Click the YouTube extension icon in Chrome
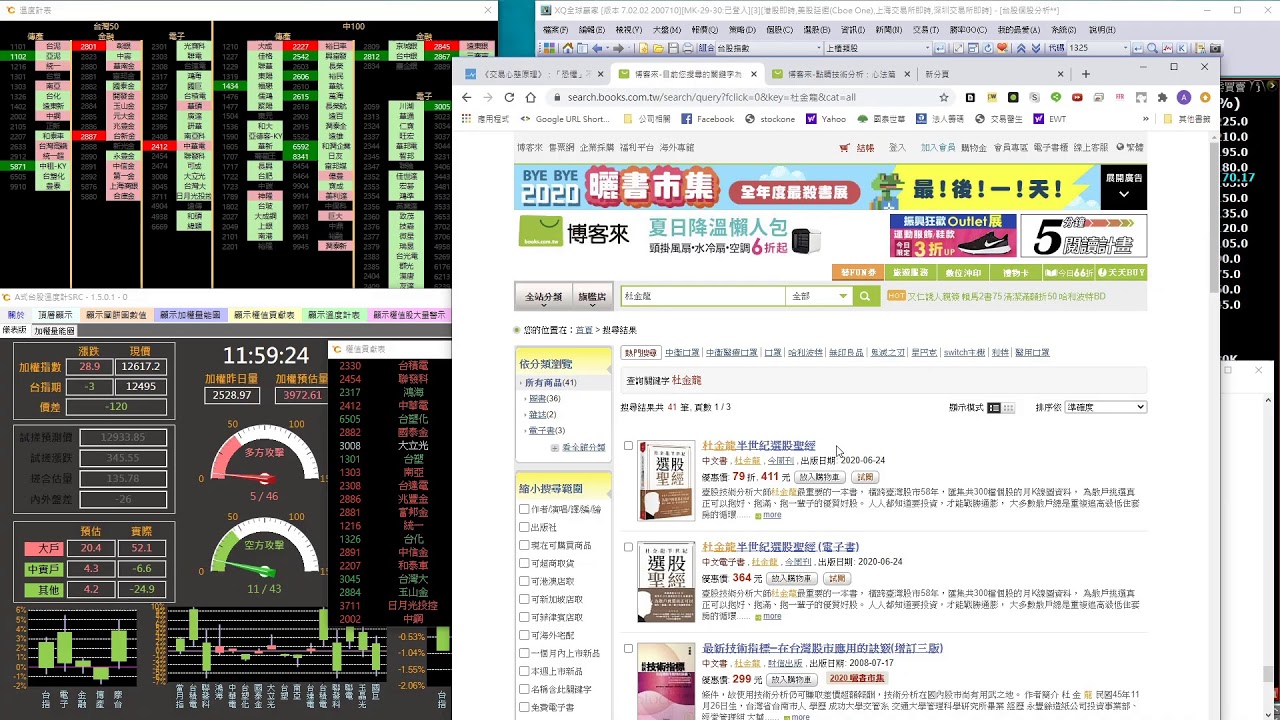The width and height of the screenshot is (1280, 720). (x=1077, y=97)
